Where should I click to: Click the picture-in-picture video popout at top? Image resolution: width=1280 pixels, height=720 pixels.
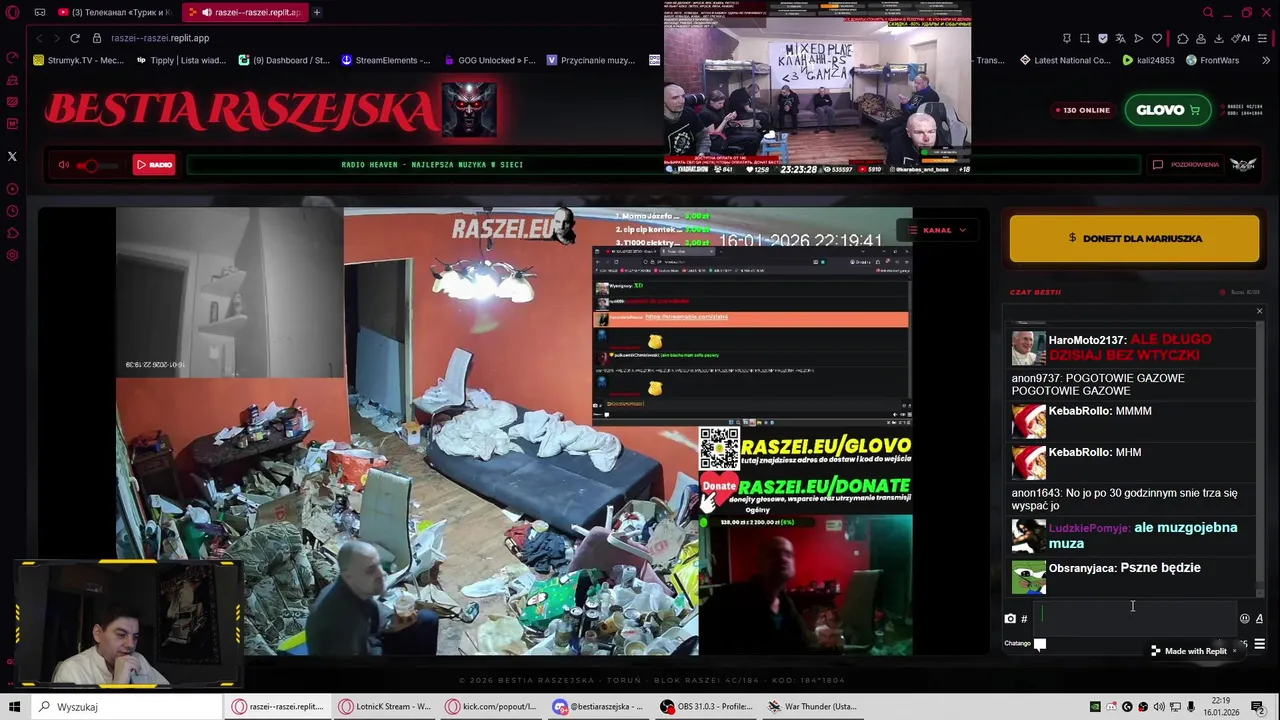click(817, 88)
